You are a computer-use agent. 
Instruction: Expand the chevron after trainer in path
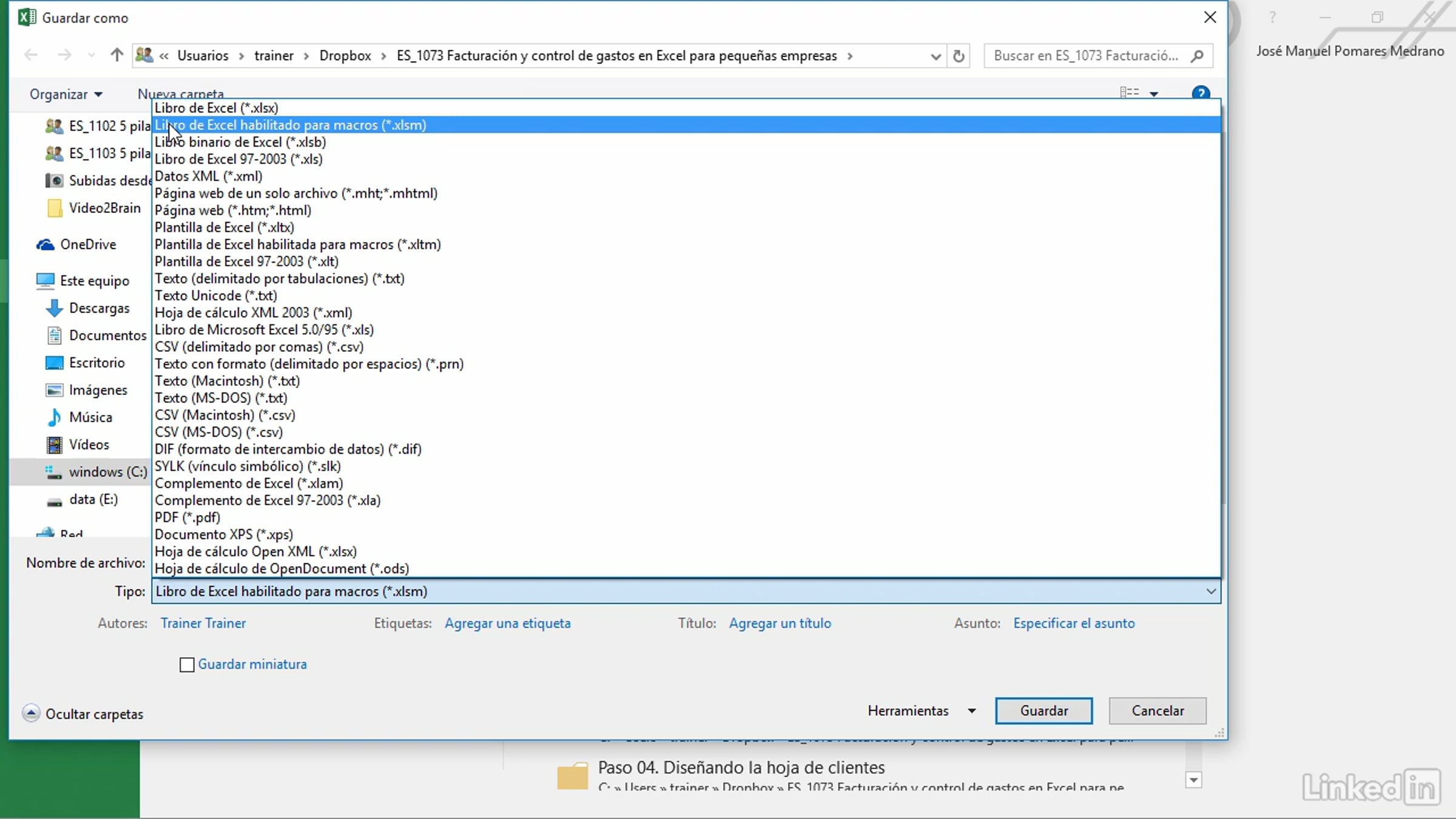tap(306, 56)
